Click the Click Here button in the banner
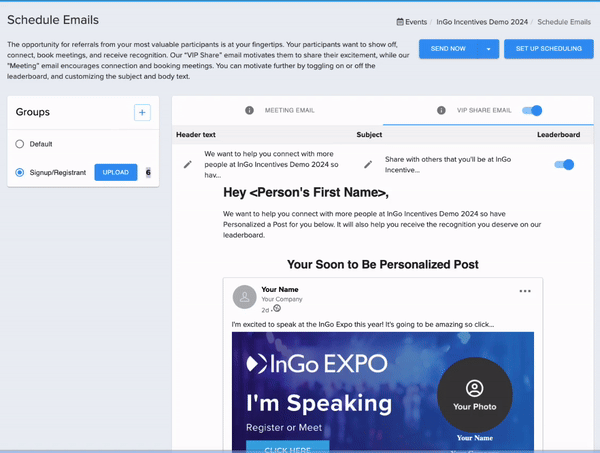The image size is (600, 453). 287,446
